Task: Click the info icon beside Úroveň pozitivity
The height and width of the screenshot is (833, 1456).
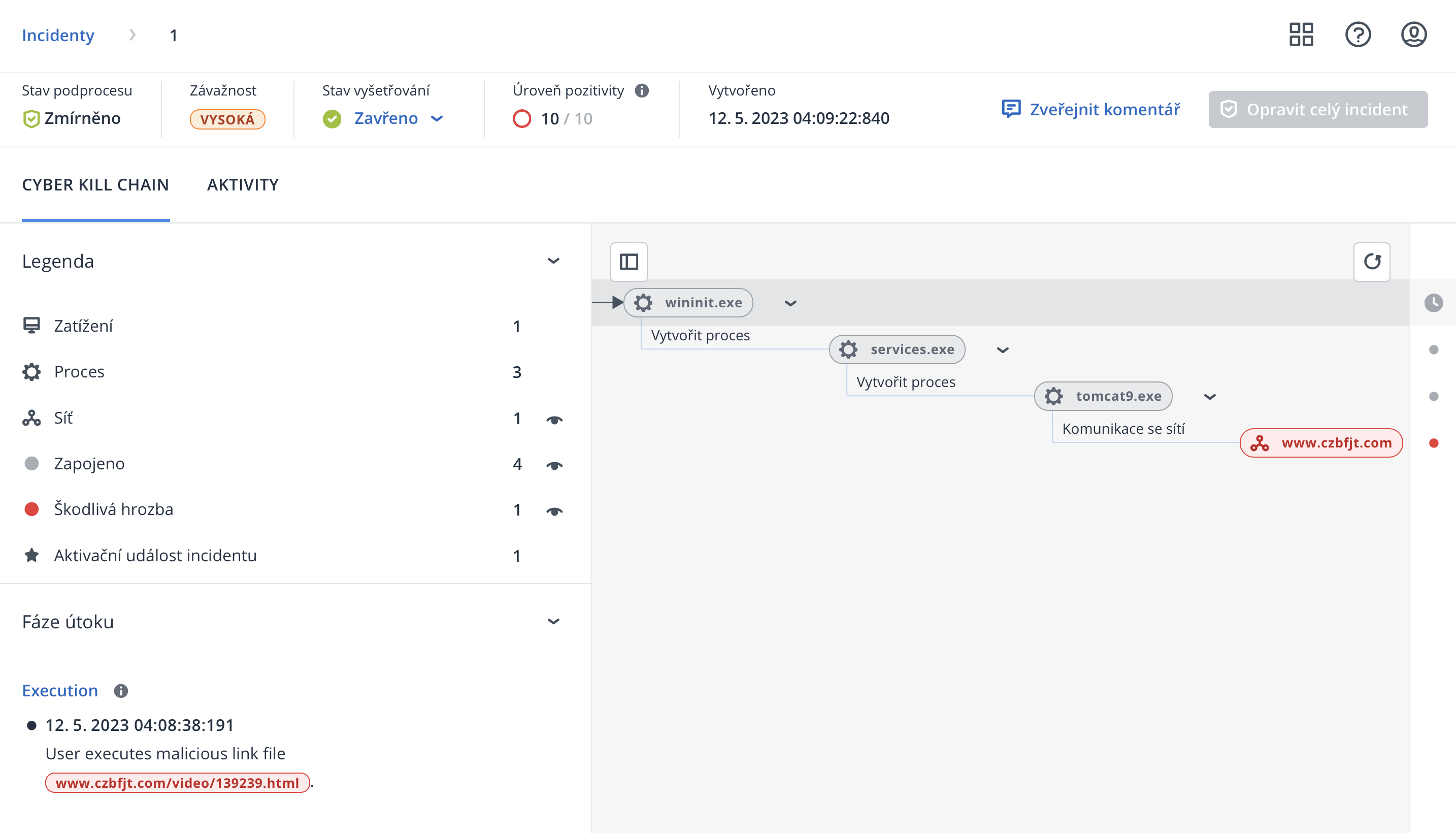Action: click(642, 91)
